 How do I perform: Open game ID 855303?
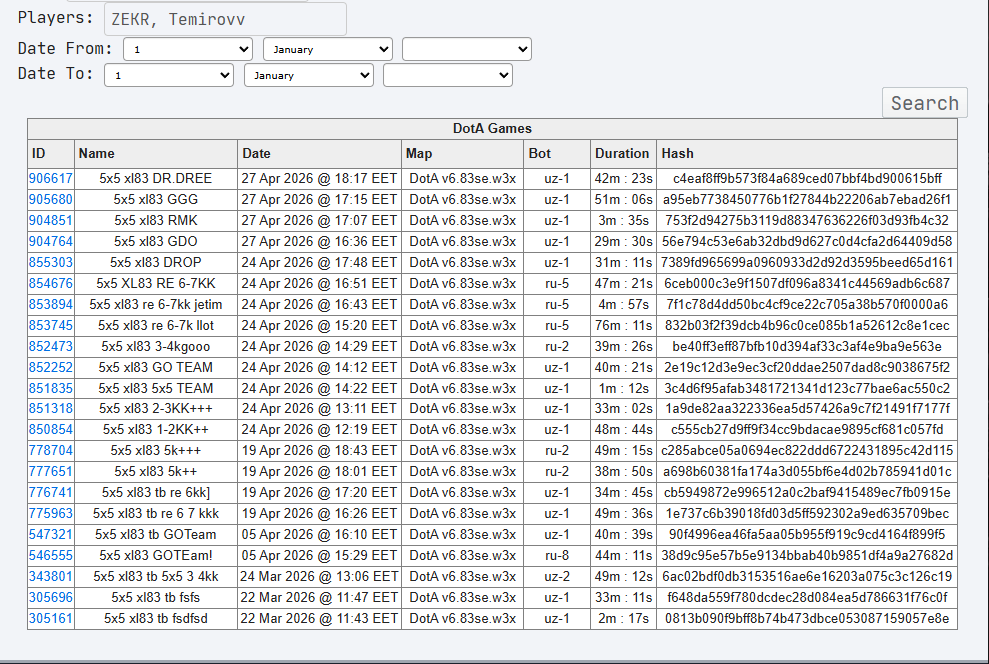[50, 262]
